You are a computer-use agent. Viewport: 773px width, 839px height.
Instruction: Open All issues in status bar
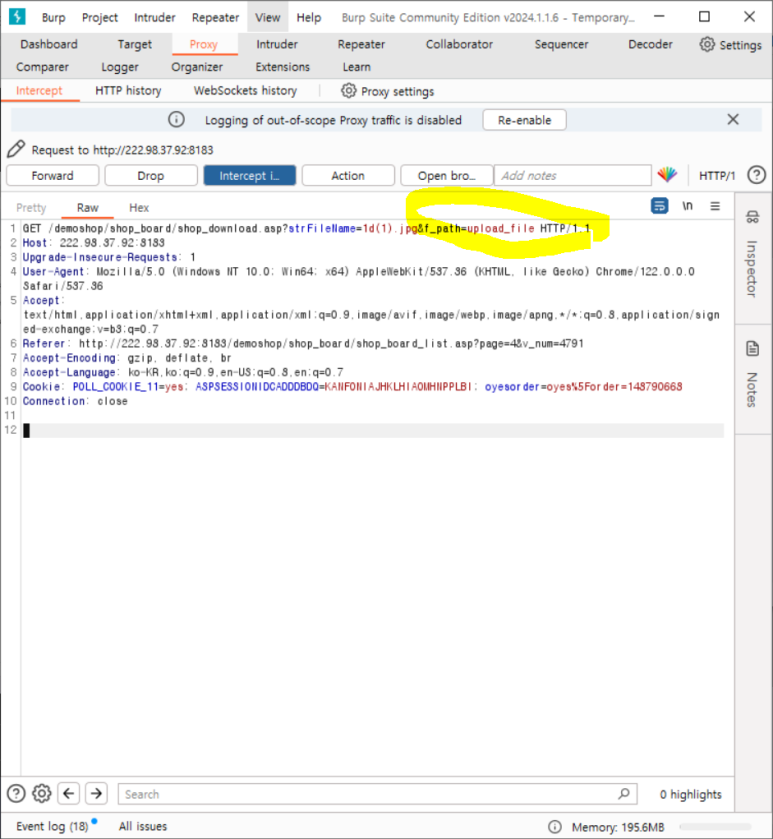tap(143, 826)
